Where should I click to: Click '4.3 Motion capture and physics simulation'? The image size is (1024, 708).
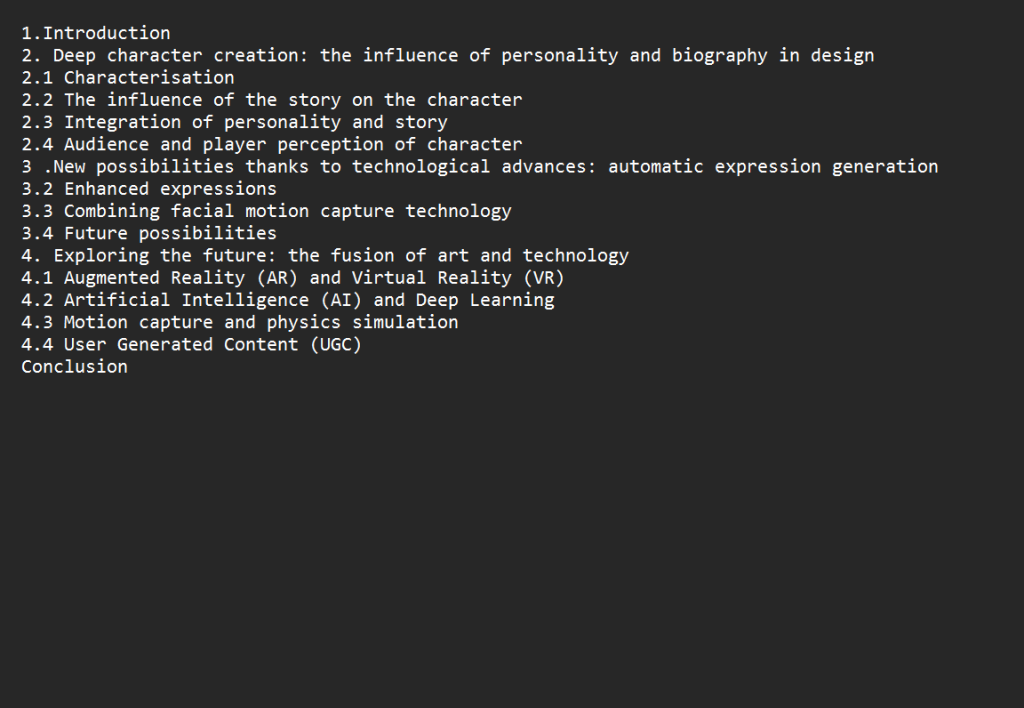(240, 322)
